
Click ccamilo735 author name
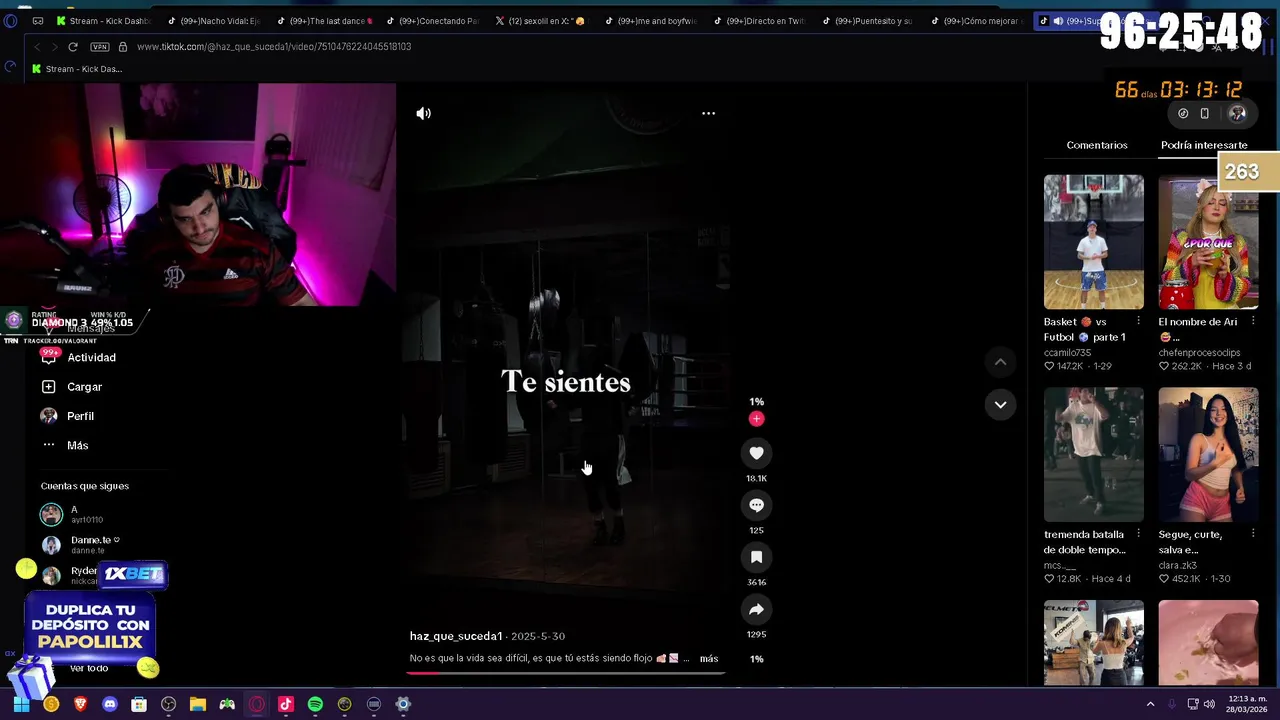click(1067, 353)
